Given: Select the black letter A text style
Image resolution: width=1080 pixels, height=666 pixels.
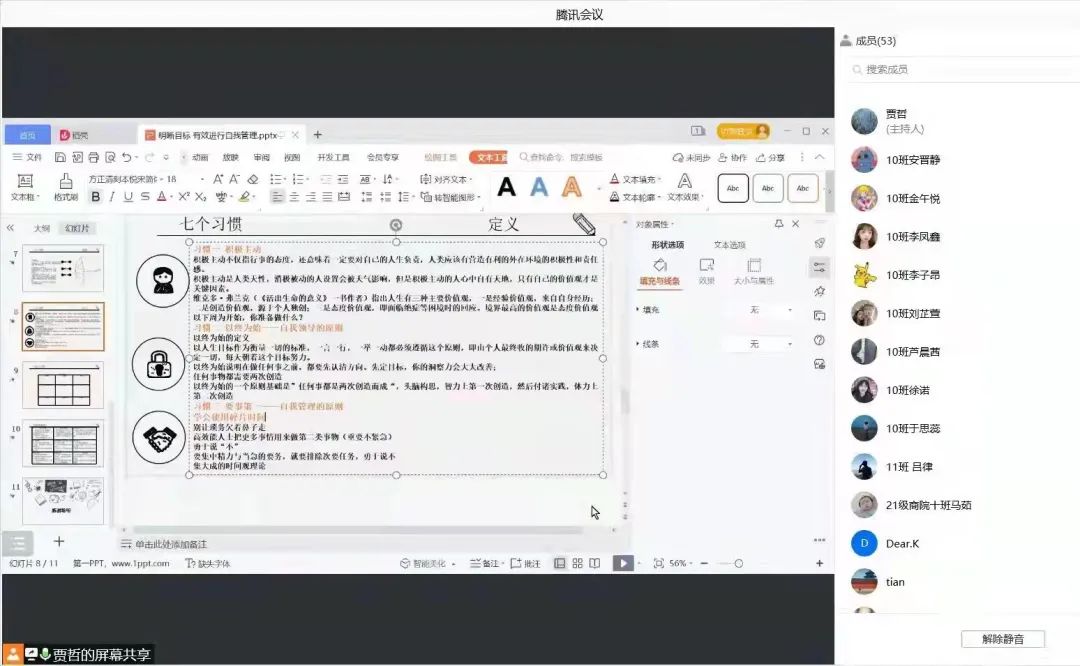Looking at the screenshot, I should tap(507, 187).
